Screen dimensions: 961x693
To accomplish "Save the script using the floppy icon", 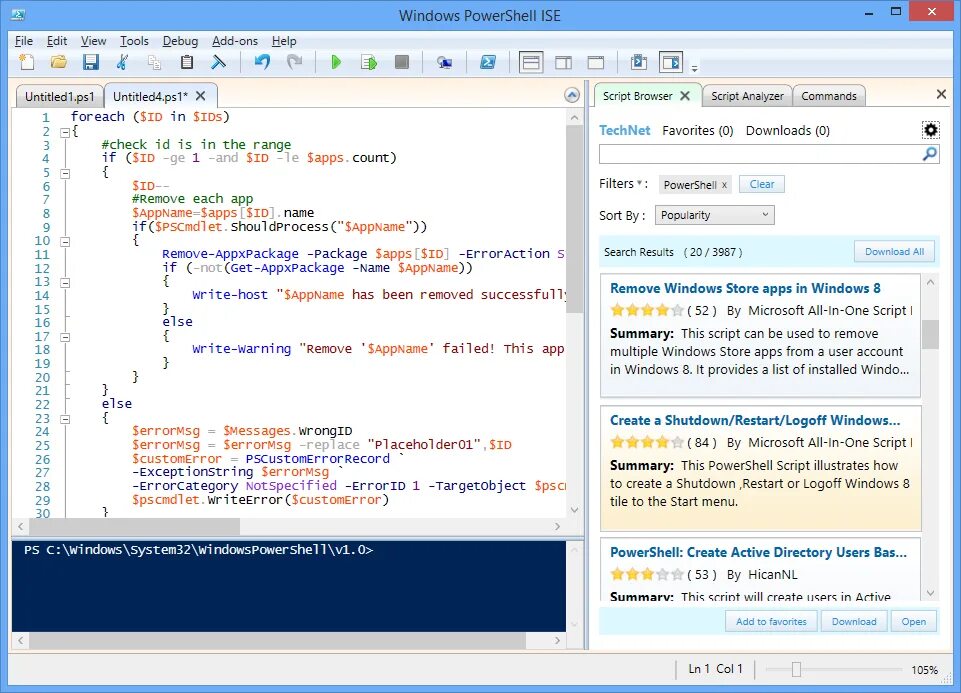I will (x=91, y=62).
